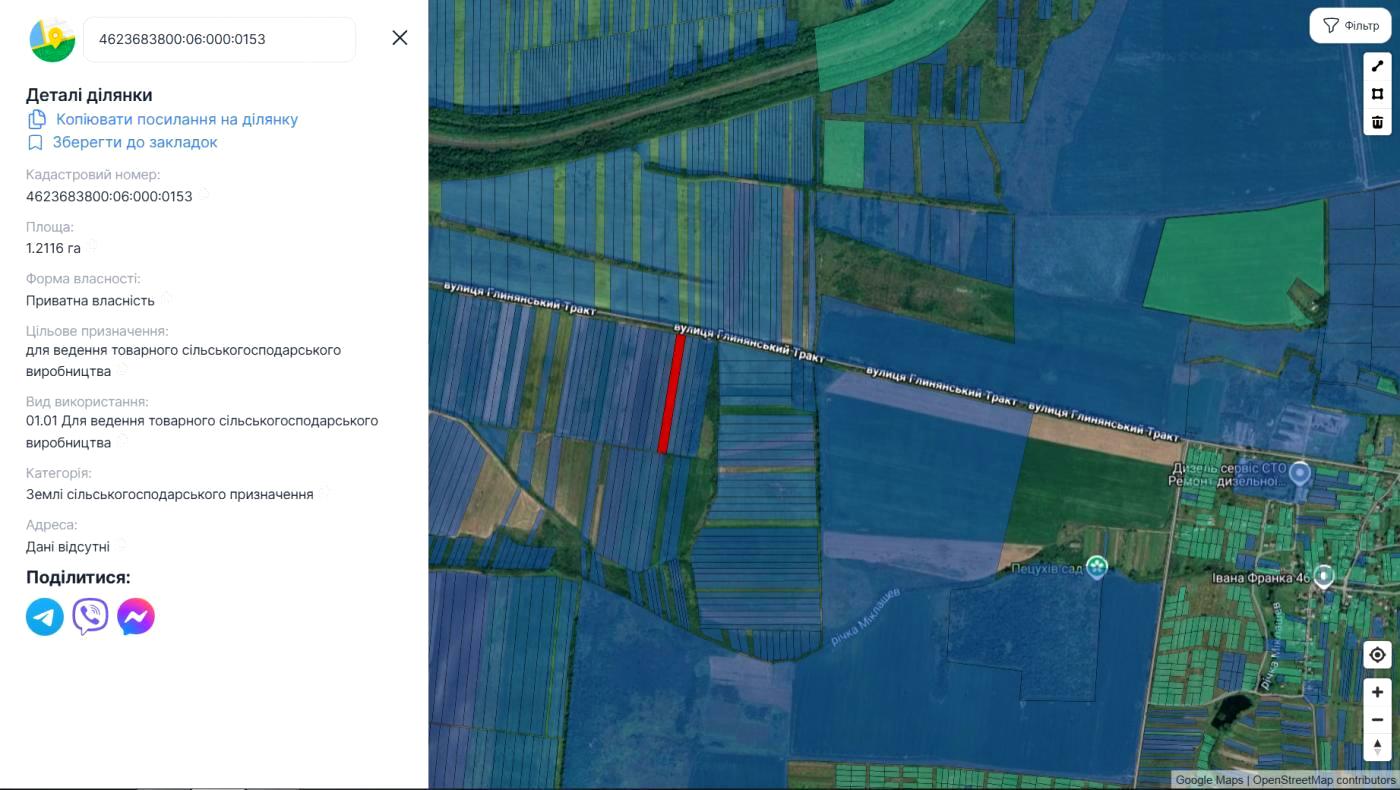This screenshot has height=790, width=1400.
Task: Open the Фільтр filter panel
Action: pyautogui.click(x=1350, y=26)
